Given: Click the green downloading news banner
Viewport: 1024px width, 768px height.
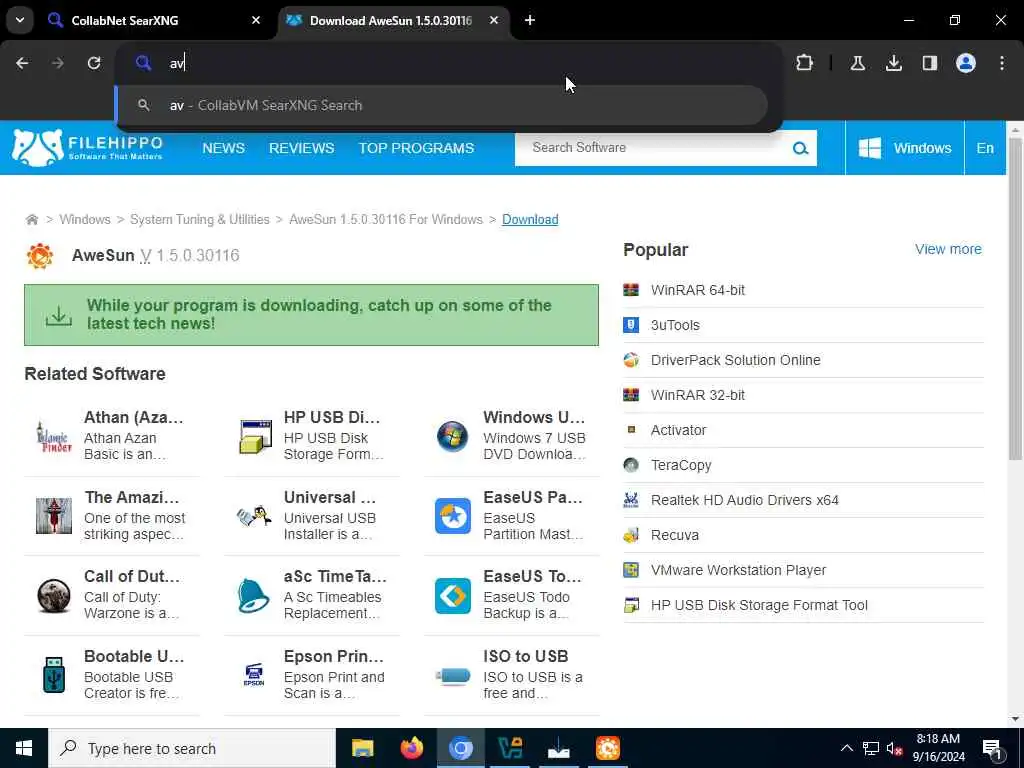Looking at the screenshot, I should click(x=312, y=315).
